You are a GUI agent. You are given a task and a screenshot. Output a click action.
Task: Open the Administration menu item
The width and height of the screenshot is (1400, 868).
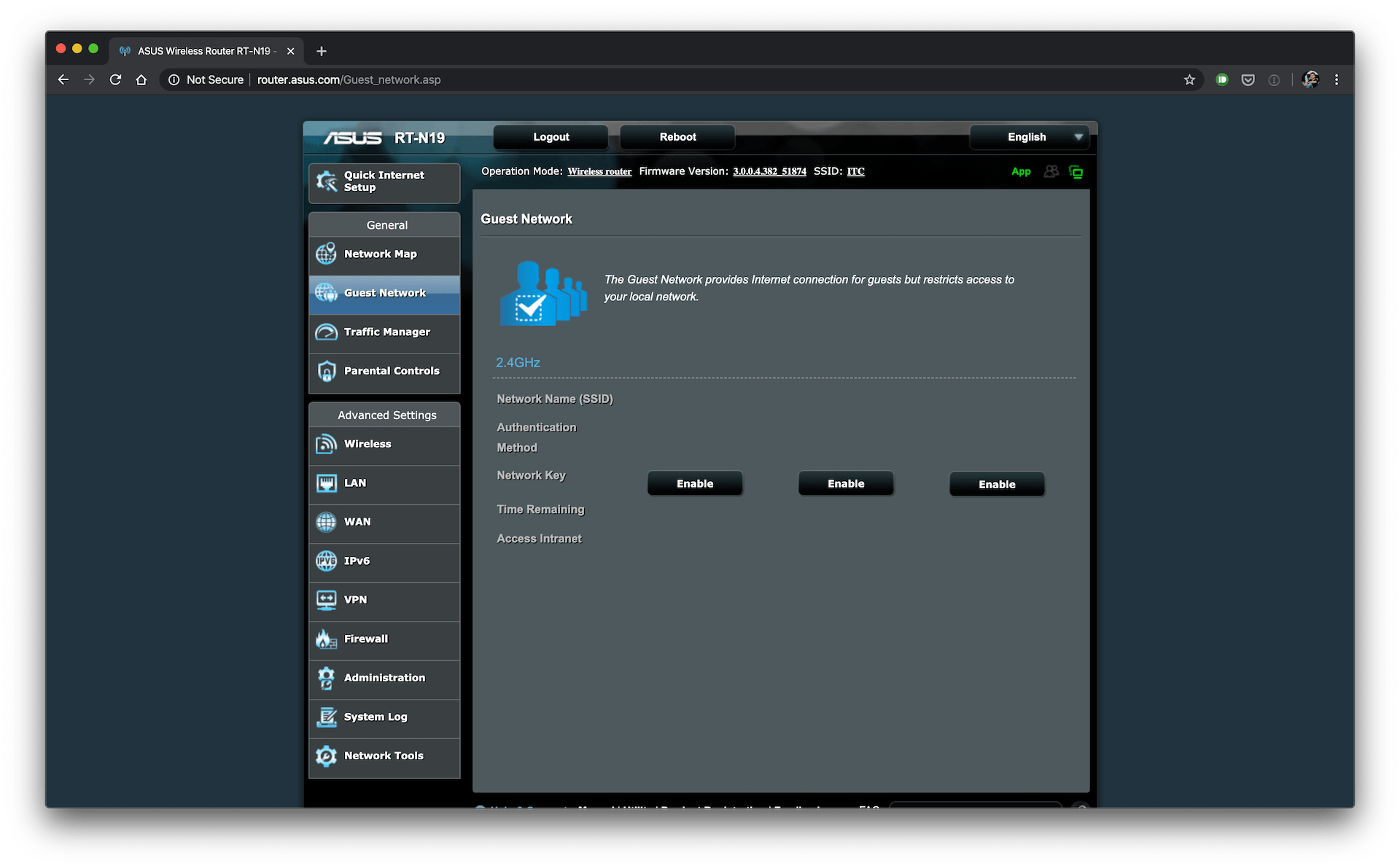(384, 679)
